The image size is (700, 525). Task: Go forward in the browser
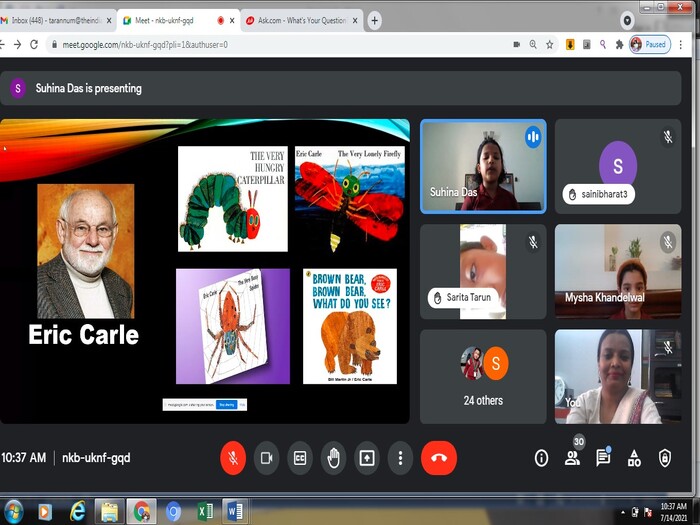click(17, 45)
